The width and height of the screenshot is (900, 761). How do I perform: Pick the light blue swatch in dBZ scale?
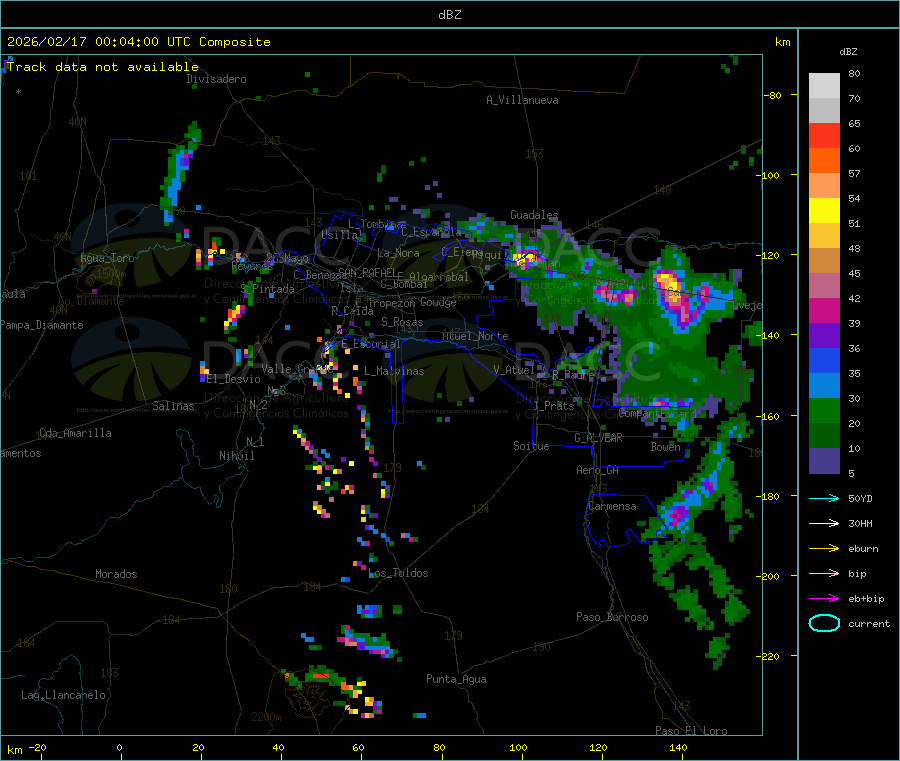tap(824, 386)
